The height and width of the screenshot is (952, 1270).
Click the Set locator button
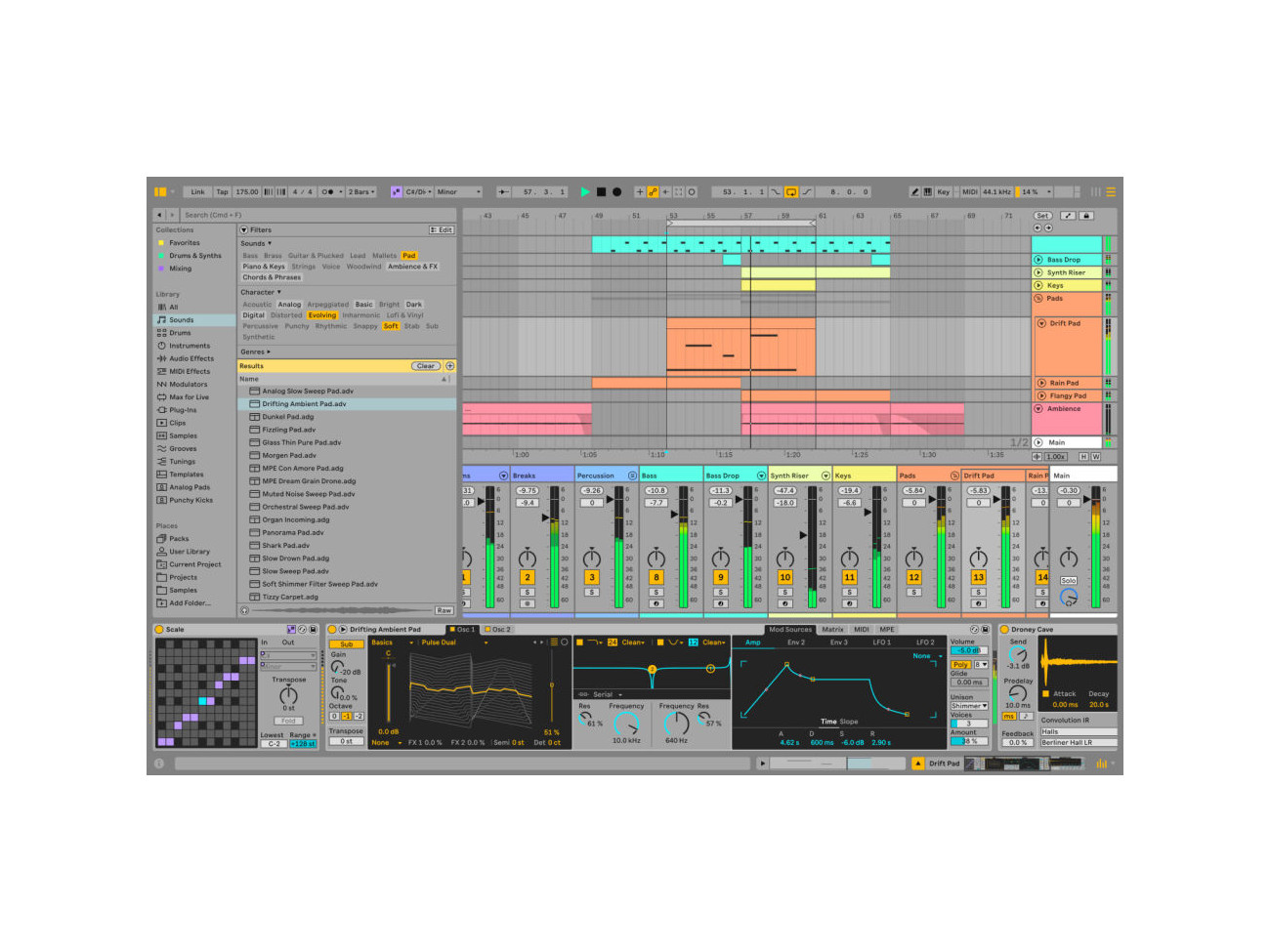click(1042, 216)
